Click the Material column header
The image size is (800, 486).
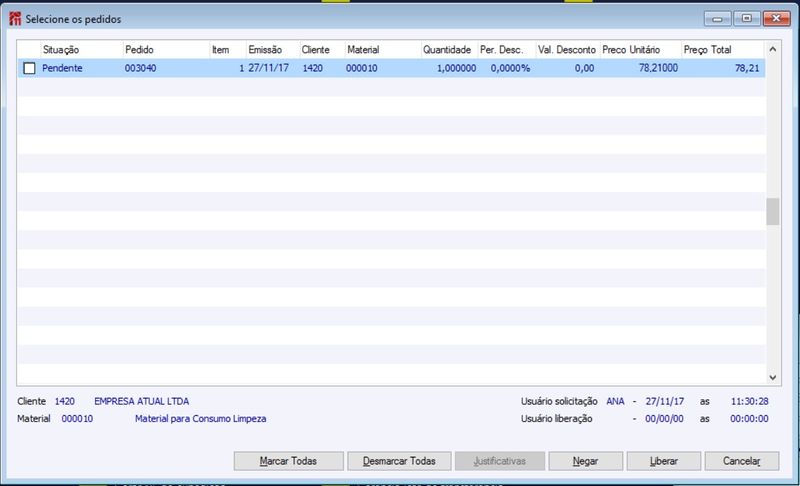pos(383,49)
